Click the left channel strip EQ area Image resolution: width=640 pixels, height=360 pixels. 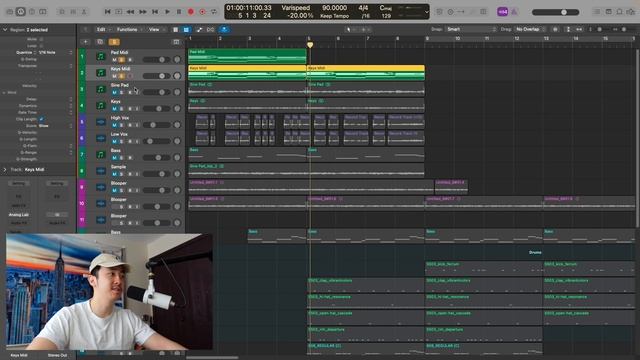coord(18,197)
